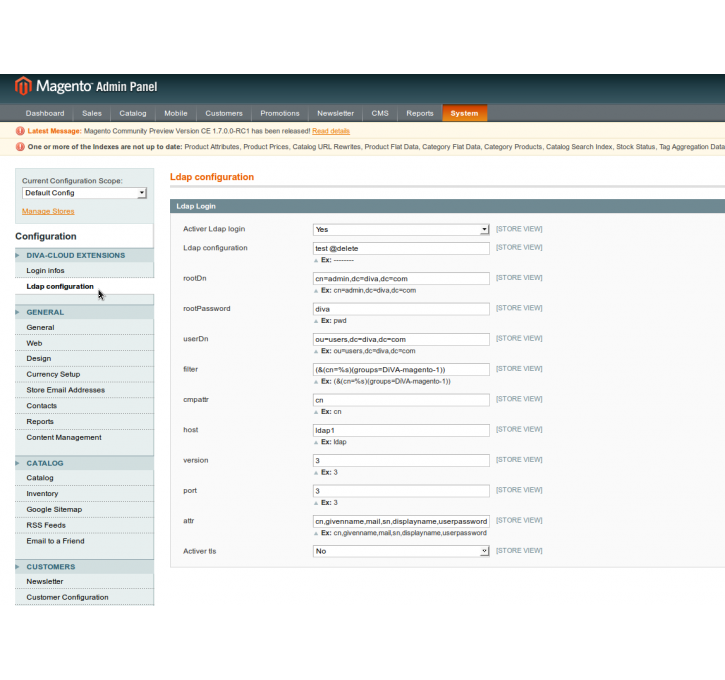Click the attr input field

(x=401, y=521)
